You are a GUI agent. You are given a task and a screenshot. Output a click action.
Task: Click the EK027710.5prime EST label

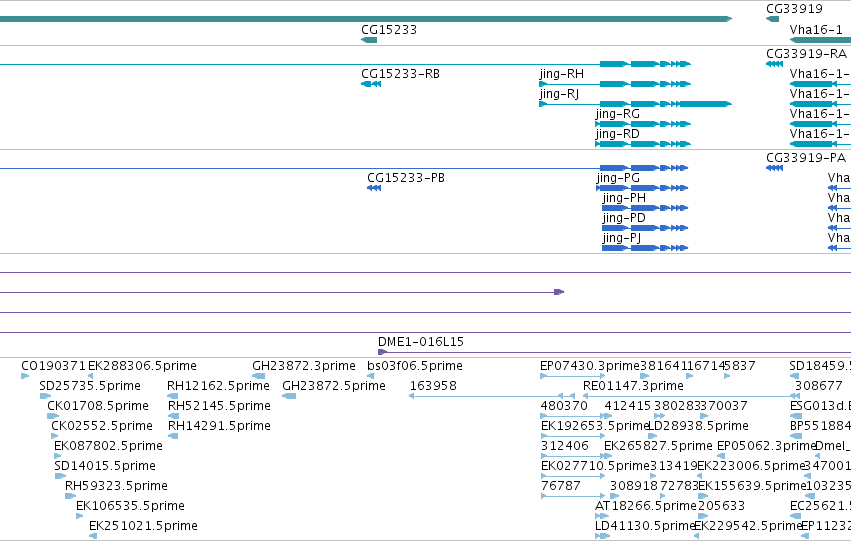point(595,466)
